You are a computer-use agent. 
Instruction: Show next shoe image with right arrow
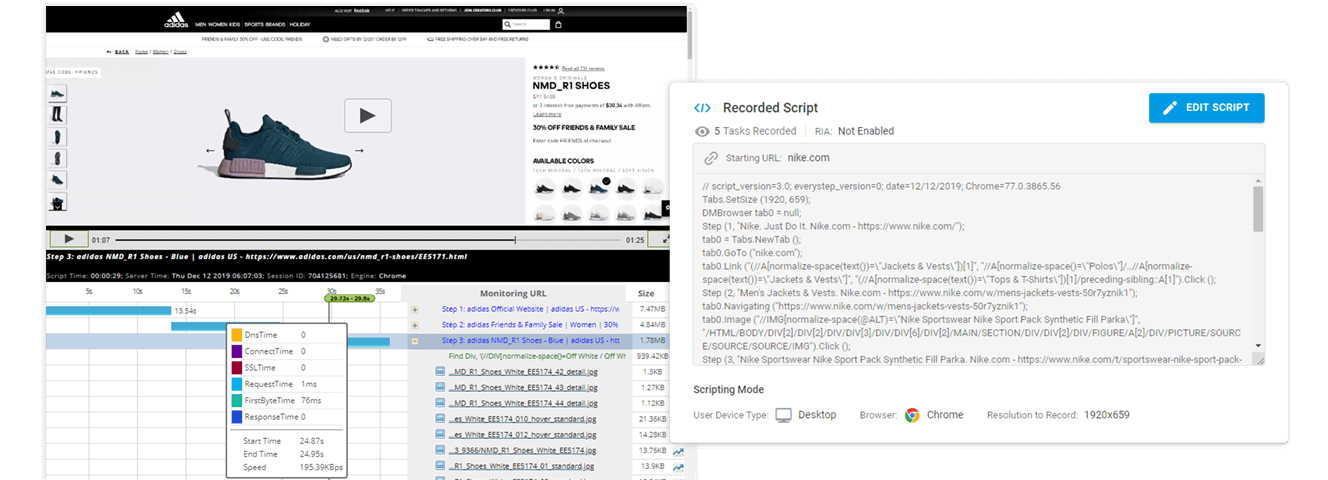click(359, 151)
